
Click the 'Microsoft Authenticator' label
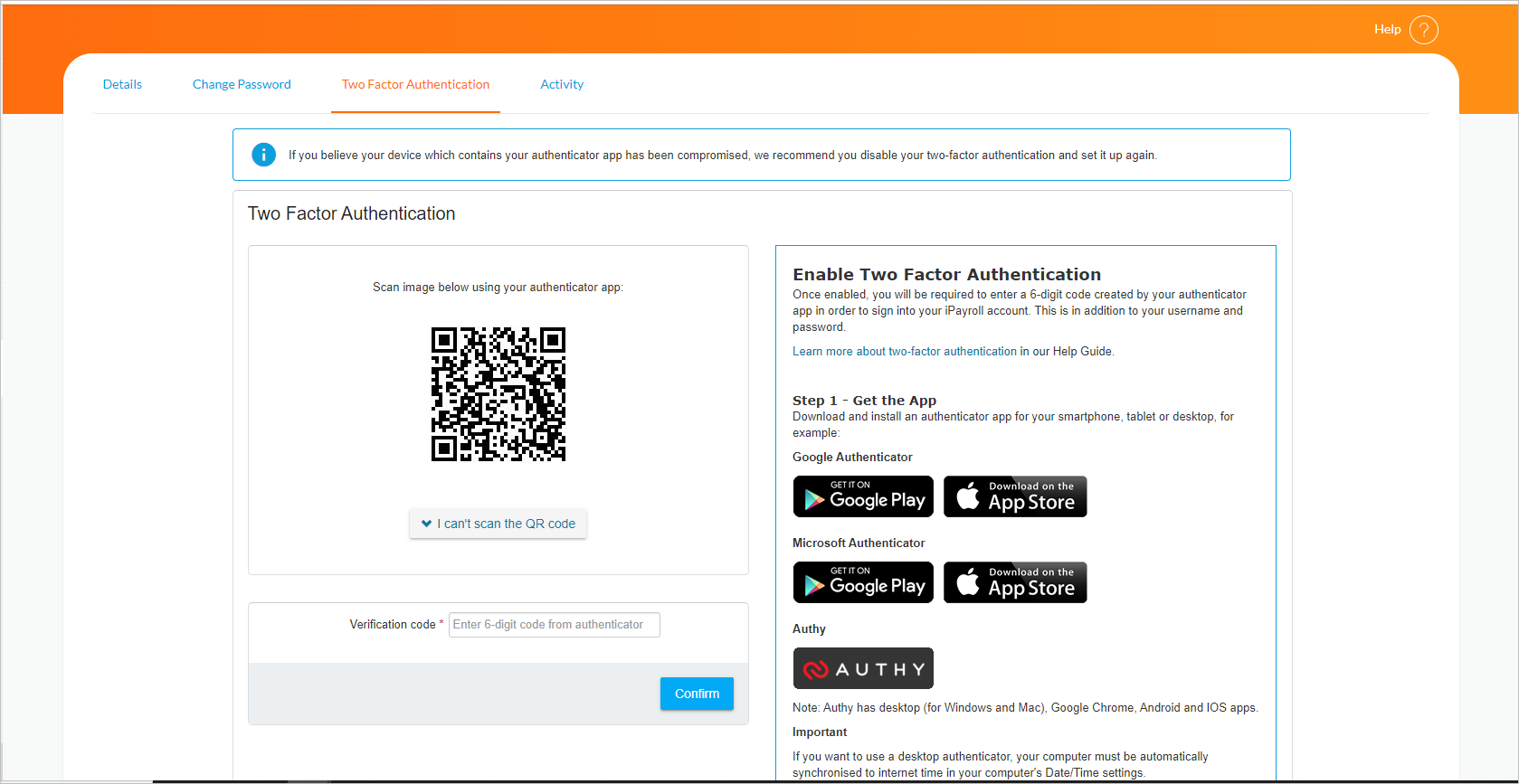[859, 543]
